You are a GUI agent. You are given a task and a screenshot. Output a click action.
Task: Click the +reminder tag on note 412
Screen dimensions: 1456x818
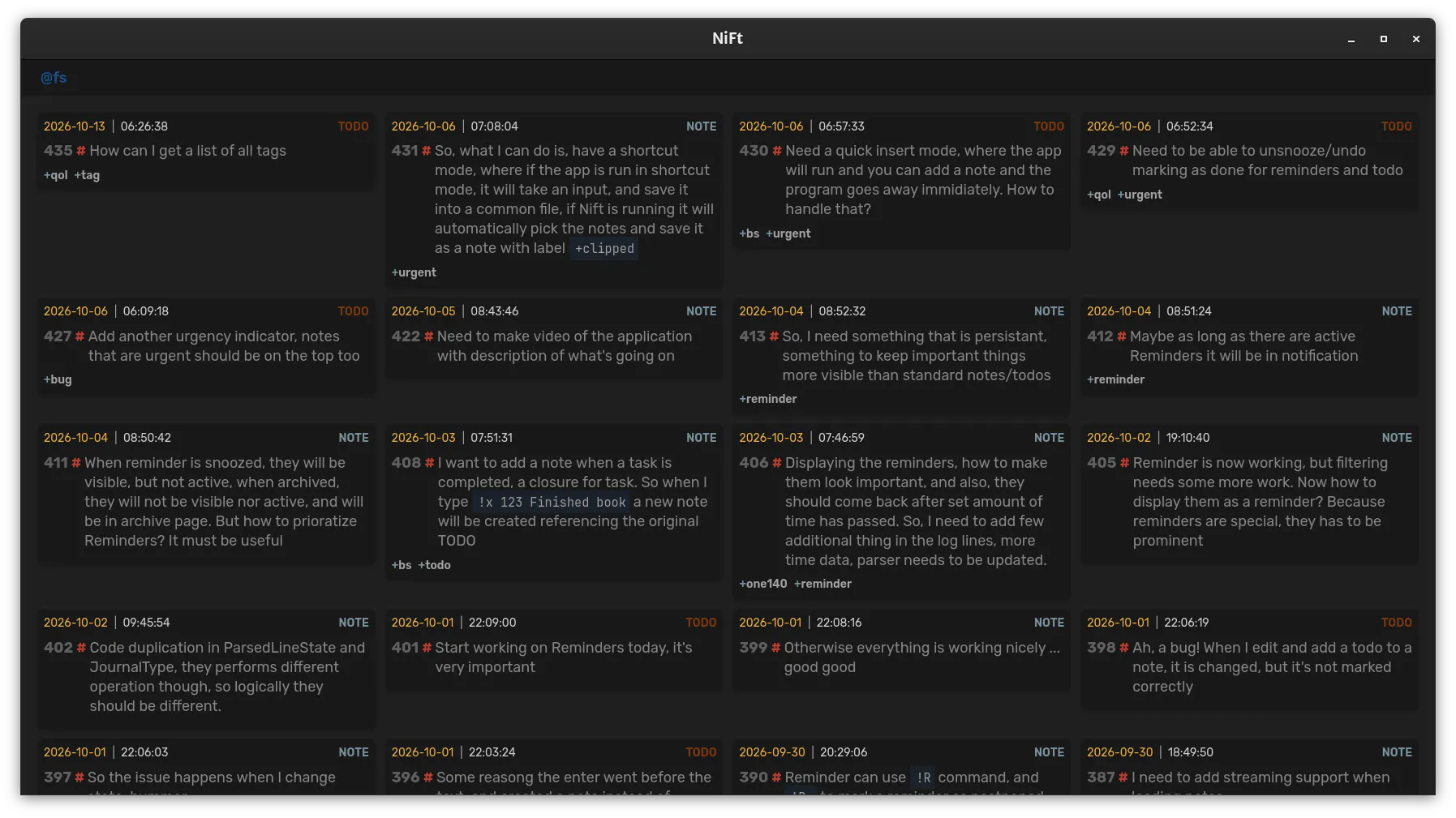[x=1116, y=379]
